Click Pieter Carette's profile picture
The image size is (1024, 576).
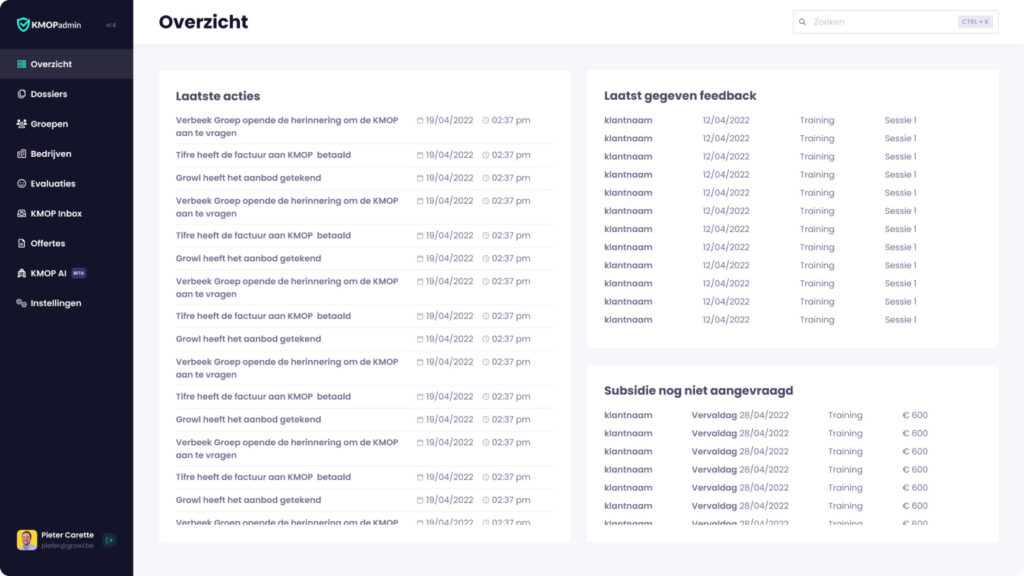coord(25,537)
